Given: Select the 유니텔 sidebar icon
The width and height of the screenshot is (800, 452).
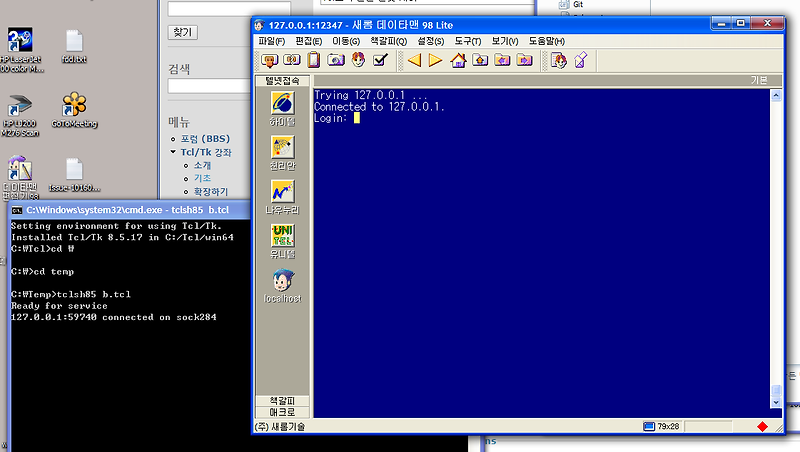Looking at the screenshot, I should 283,236.
